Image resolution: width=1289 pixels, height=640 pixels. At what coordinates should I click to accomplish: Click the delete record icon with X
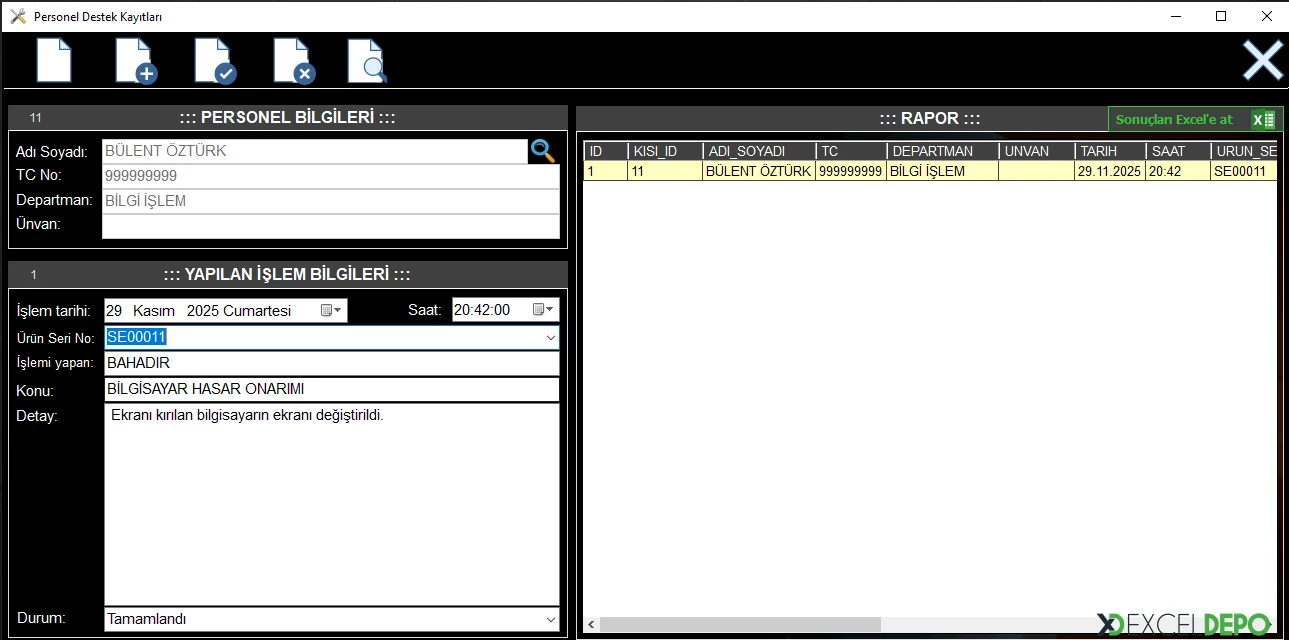[294, 60]
